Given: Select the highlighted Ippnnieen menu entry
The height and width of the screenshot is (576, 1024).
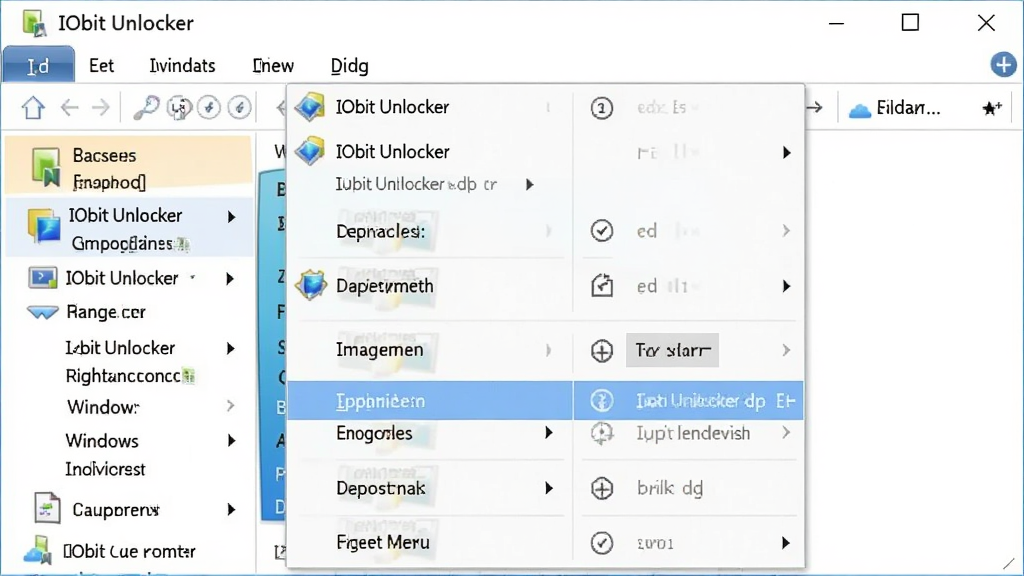Looking at the screenshot, I should click(430, 400).
